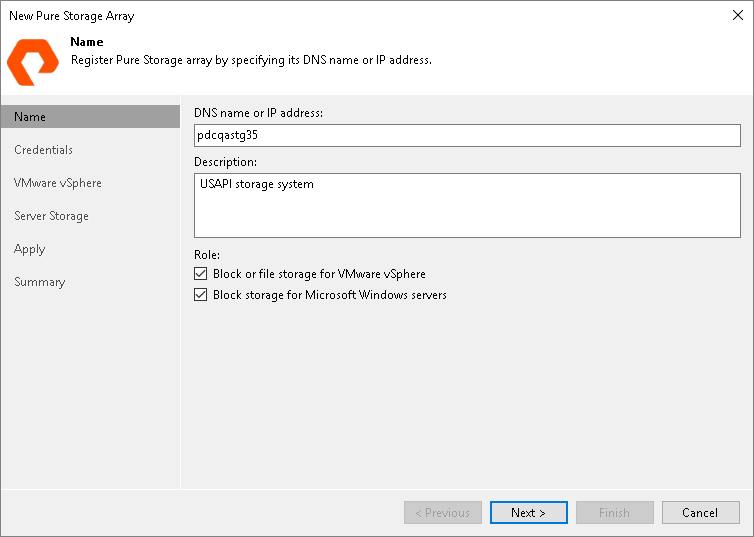Viewport: 754px width, 537px height.
Task: Click into the Description text box
Action: tap(467, 205)
